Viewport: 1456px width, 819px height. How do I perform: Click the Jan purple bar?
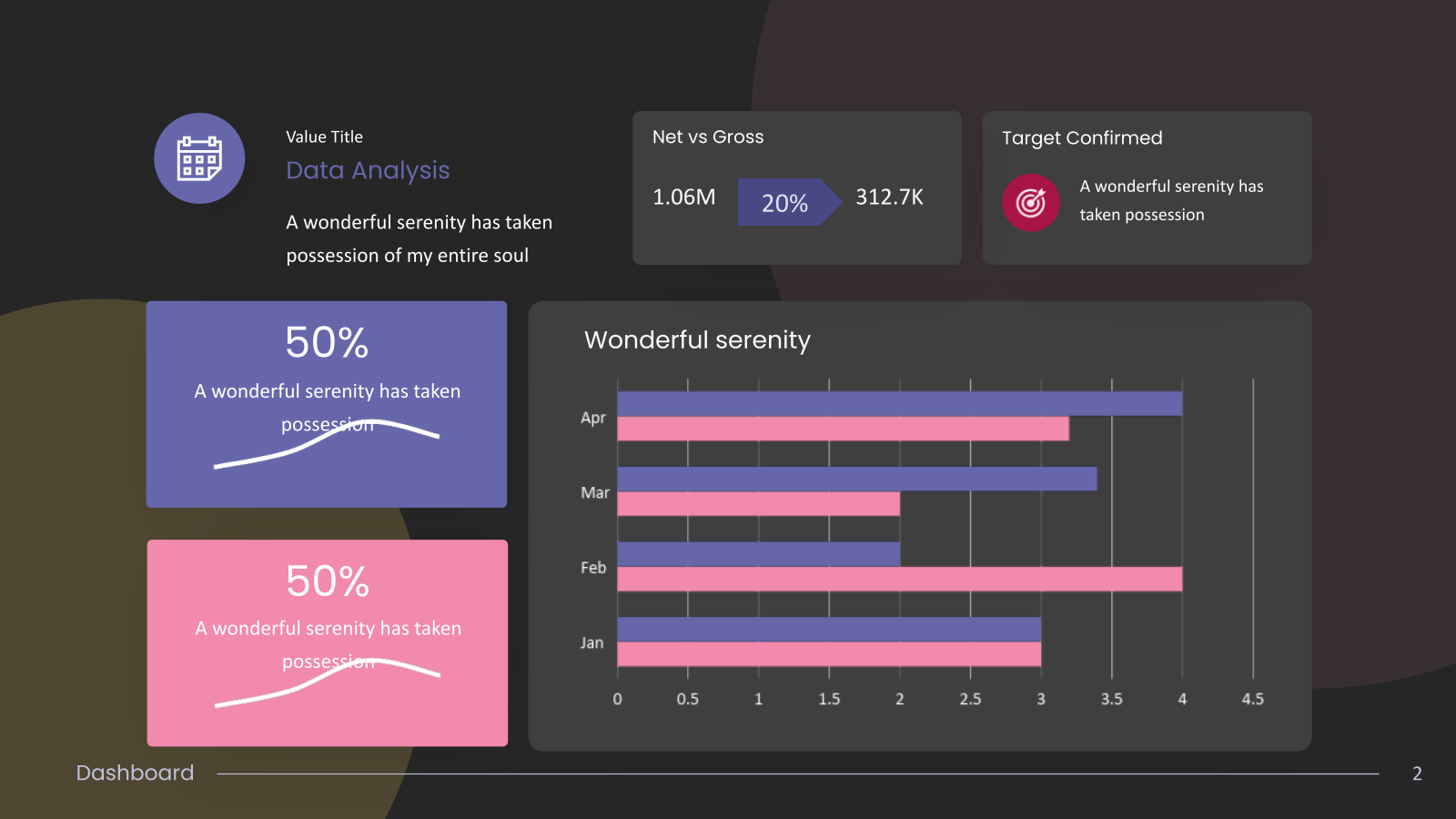(829, 629)
